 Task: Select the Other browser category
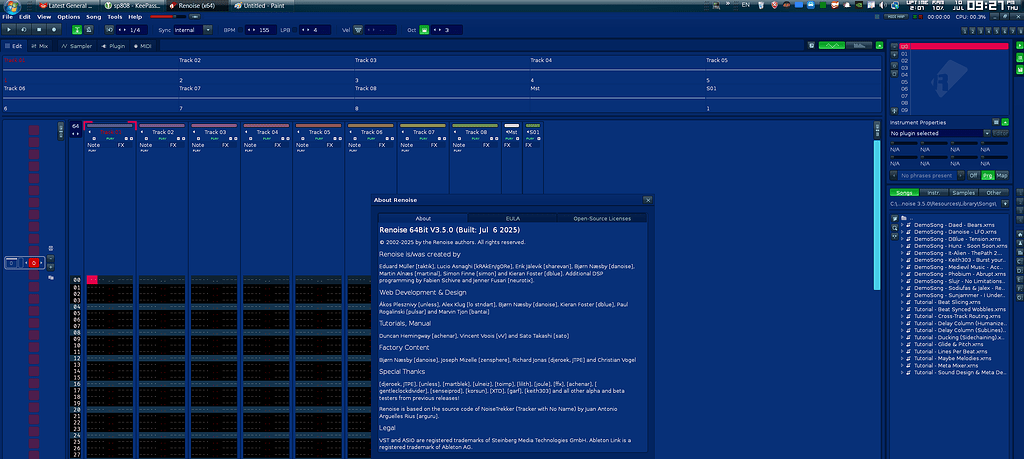tap(994, 193)
